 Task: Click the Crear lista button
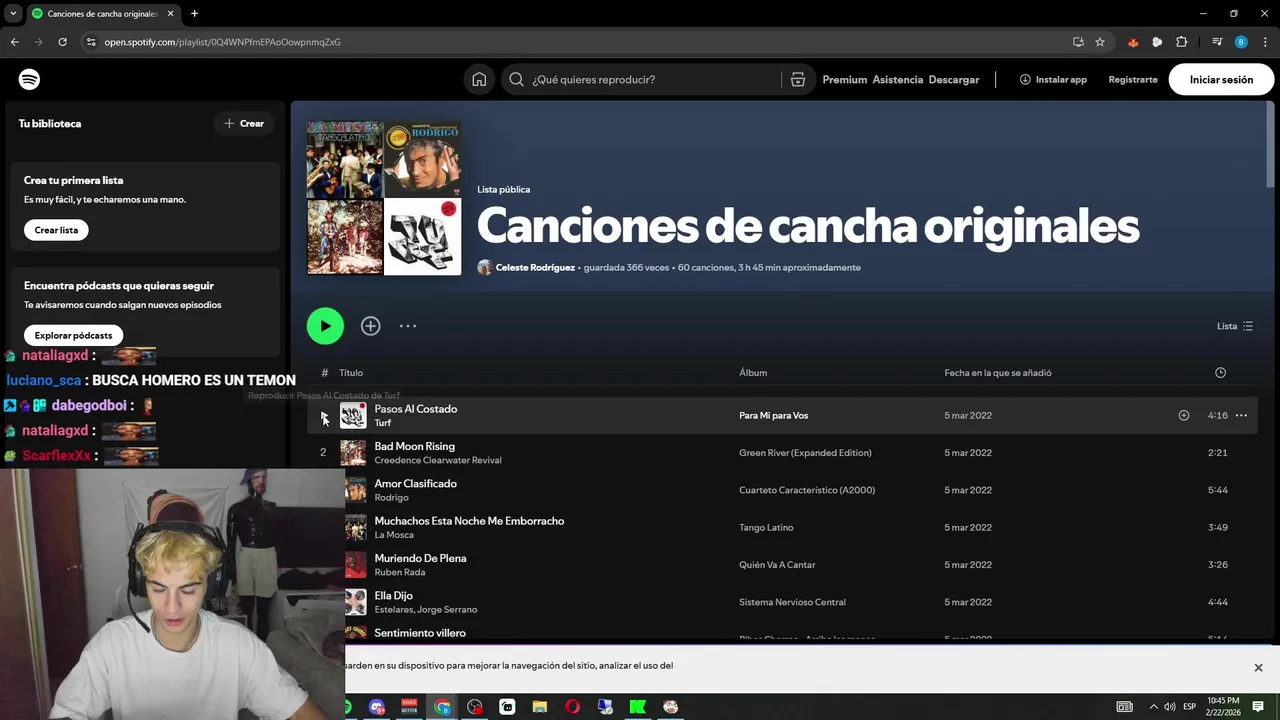tap(56, 230)
